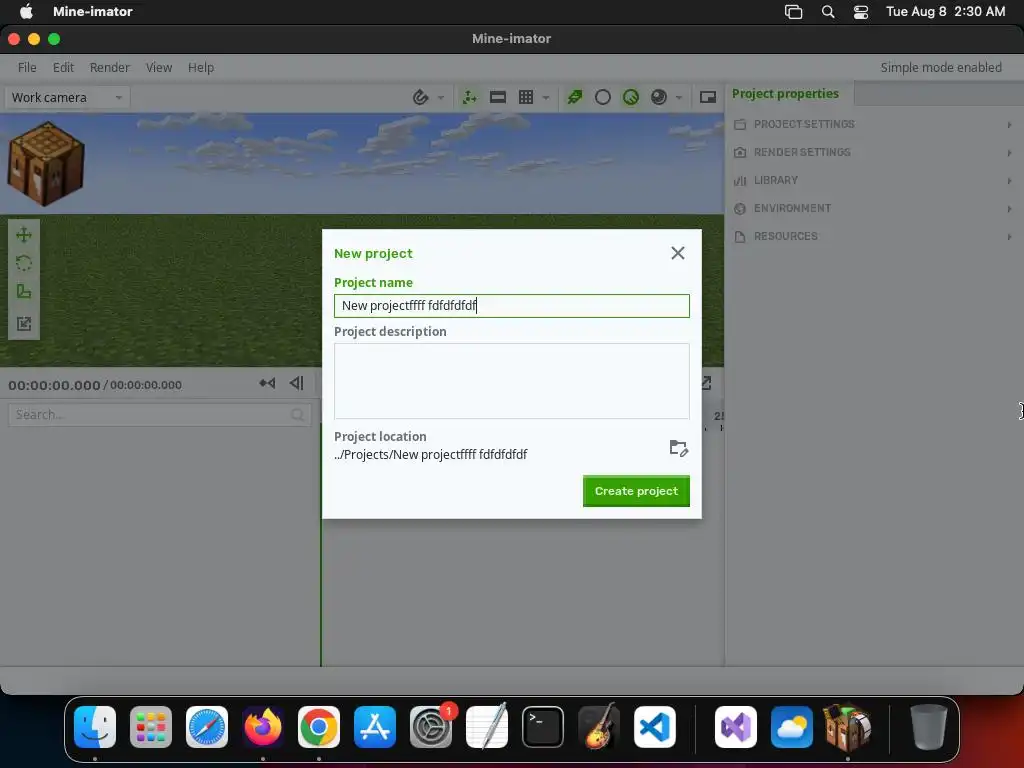Toggle the position controls icon in toolbar

click(469, 97)
